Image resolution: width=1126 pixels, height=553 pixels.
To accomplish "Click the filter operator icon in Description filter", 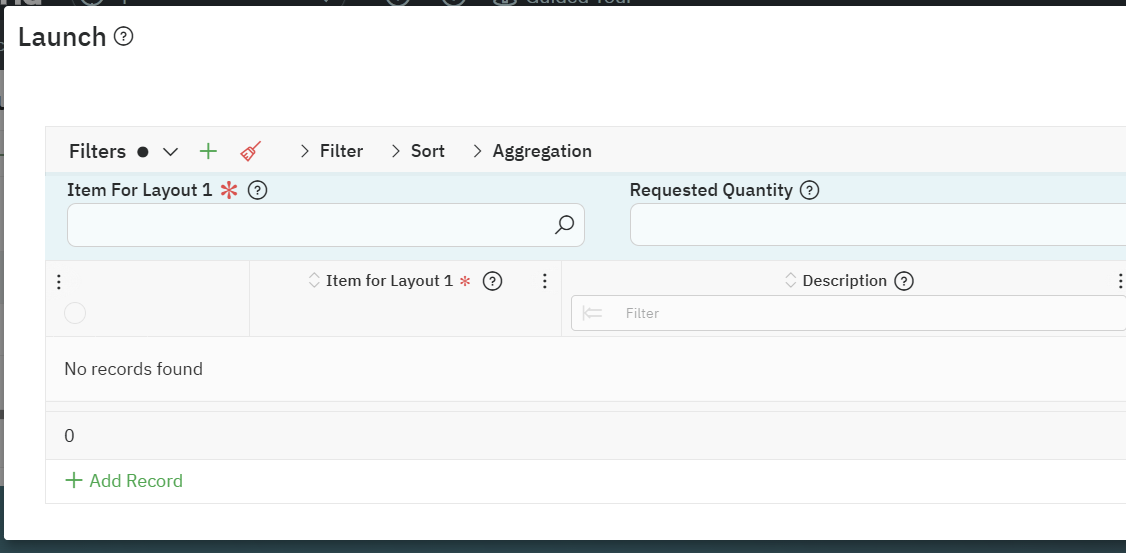I will (x=593, y=313).
